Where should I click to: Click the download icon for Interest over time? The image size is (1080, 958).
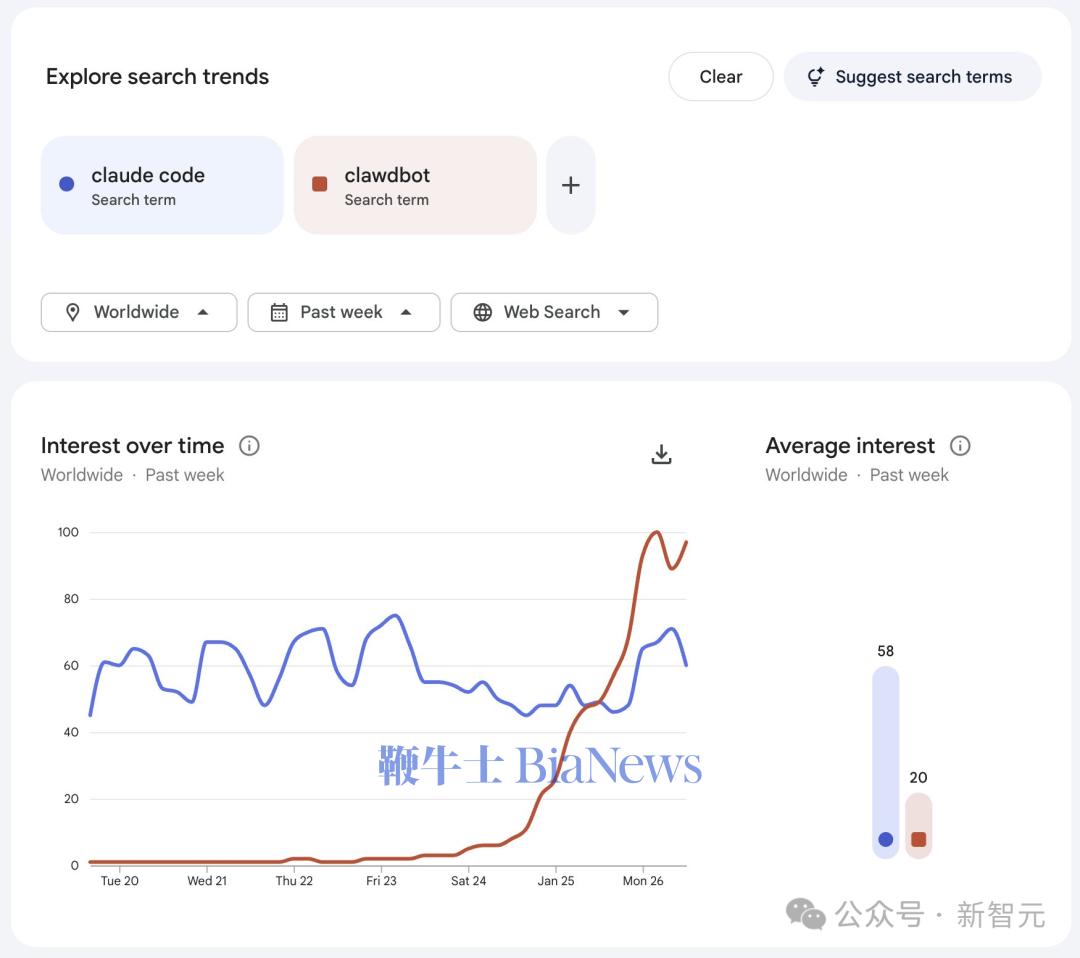[x=661, y=453]
